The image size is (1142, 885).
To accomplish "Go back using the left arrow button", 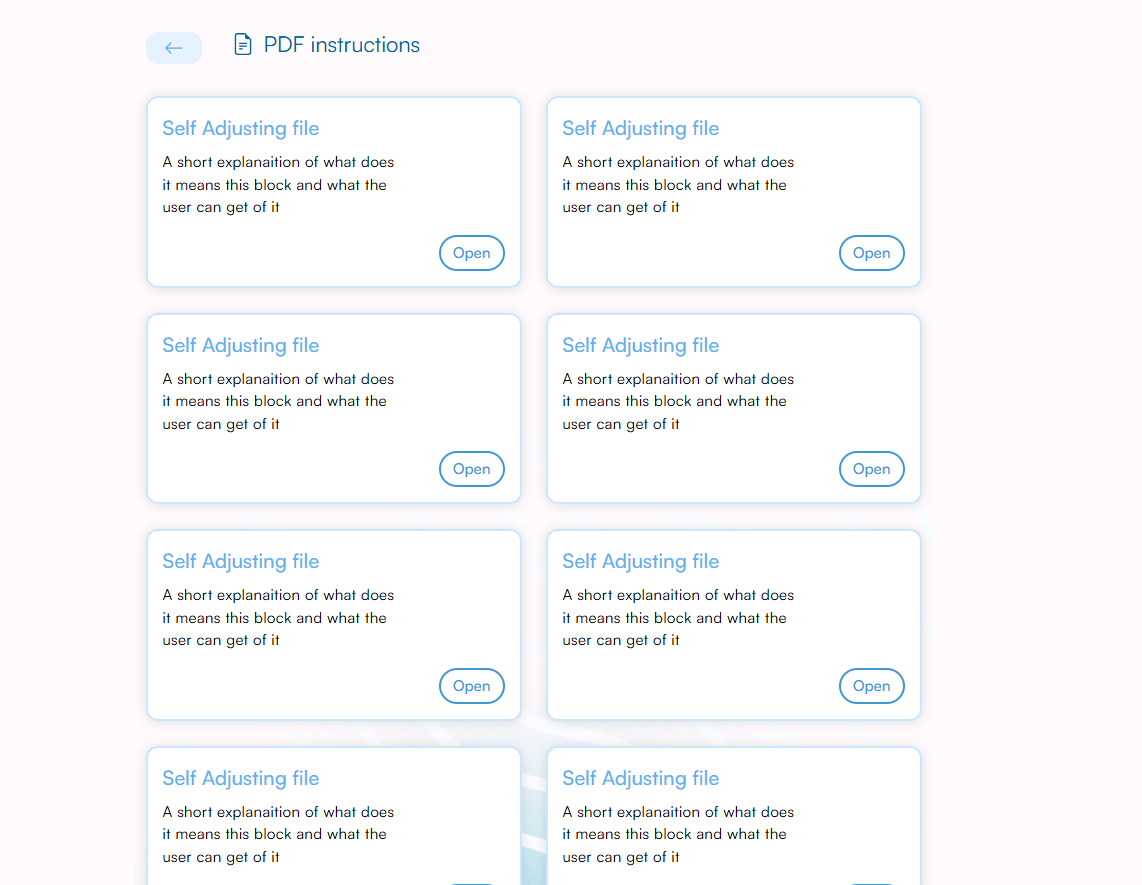I will 174,48.
